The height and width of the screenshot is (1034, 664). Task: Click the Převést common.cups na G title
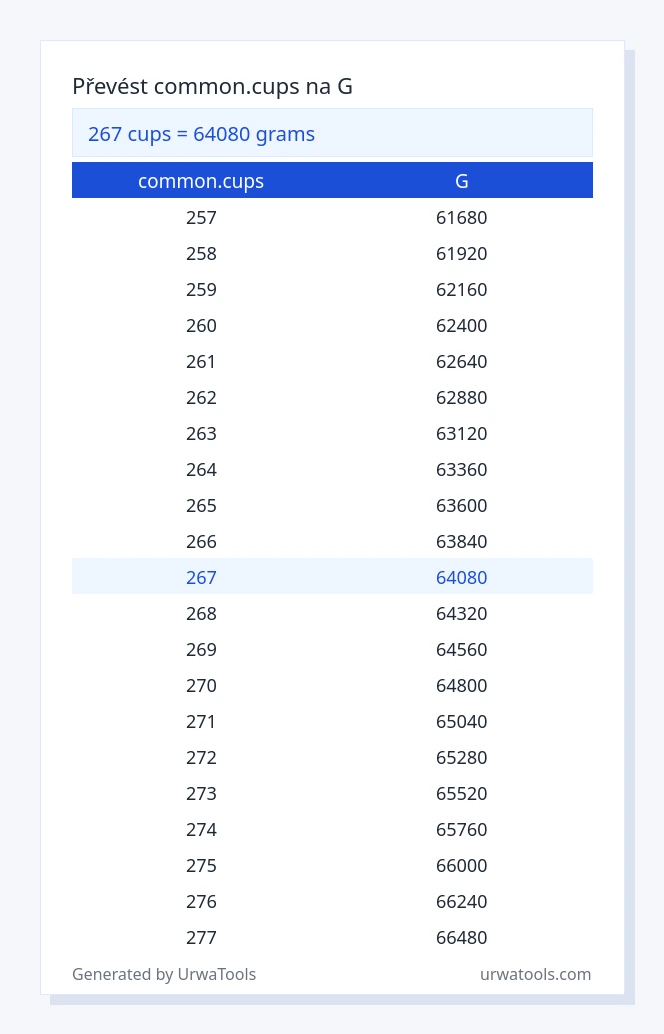coord(212,86)
